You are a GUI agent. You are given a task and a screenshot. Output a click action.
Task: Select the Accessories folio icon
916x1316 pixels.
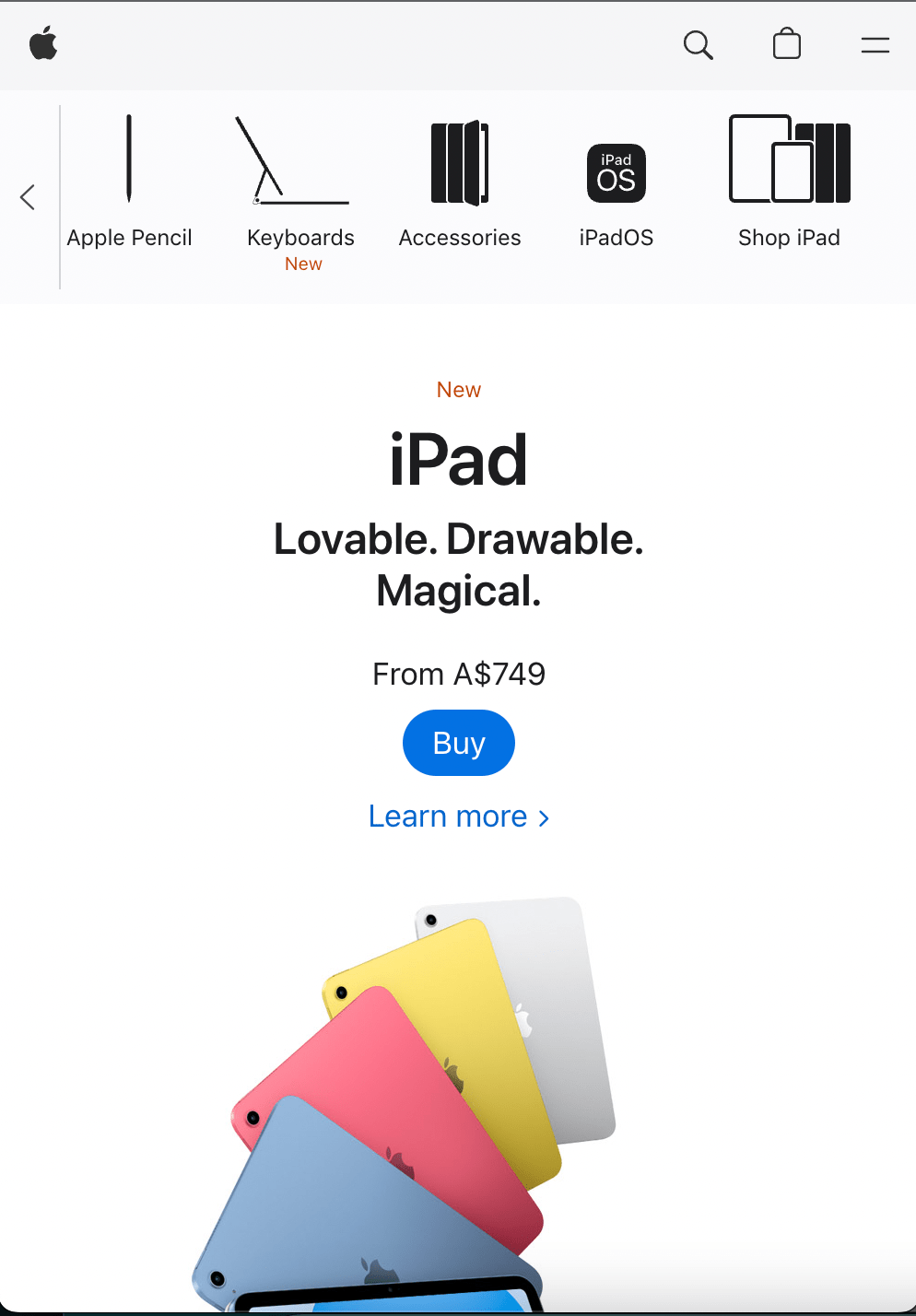[460, 162]
